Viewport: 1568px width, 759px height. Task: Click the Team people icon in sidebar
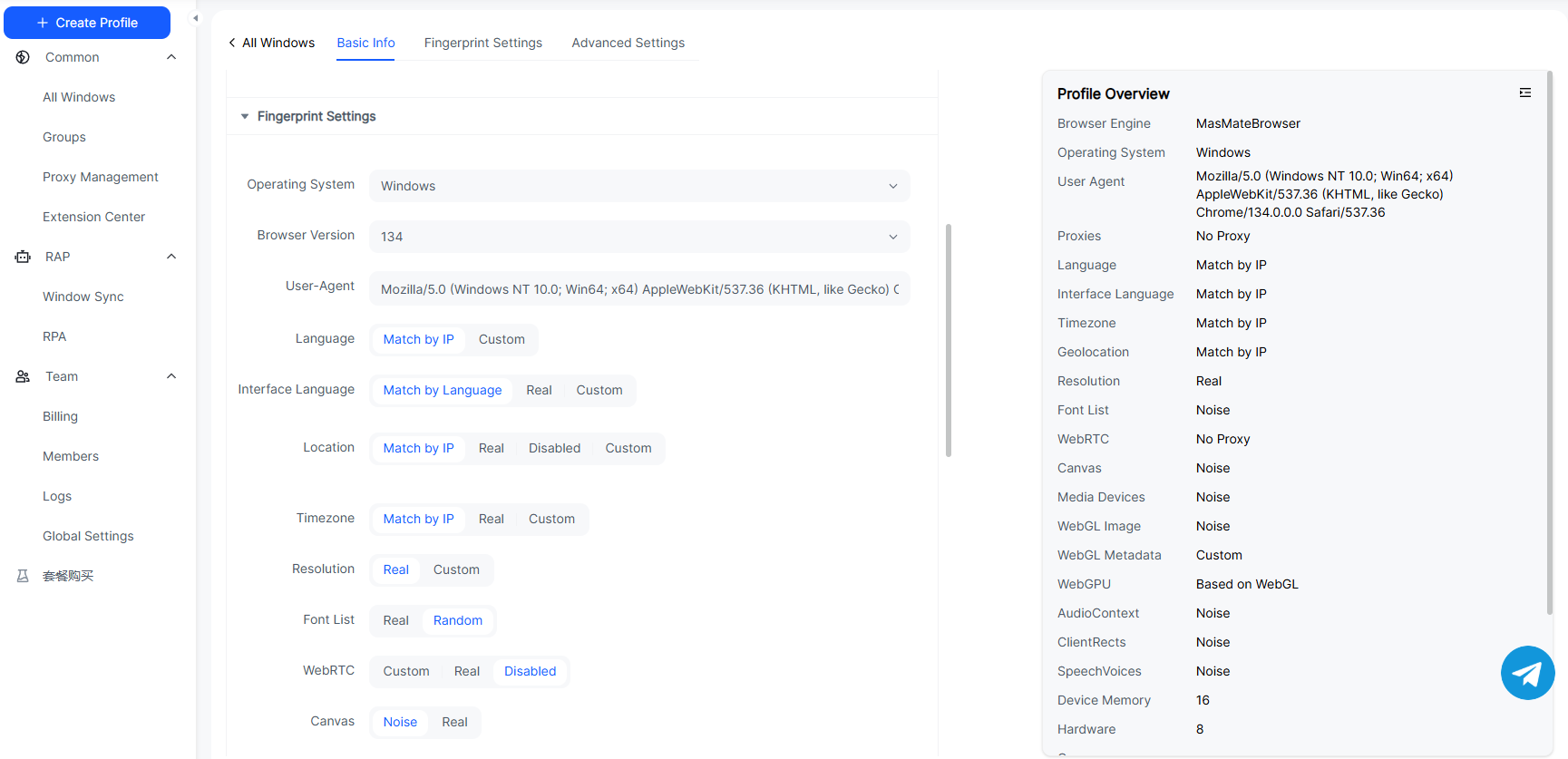23,376
